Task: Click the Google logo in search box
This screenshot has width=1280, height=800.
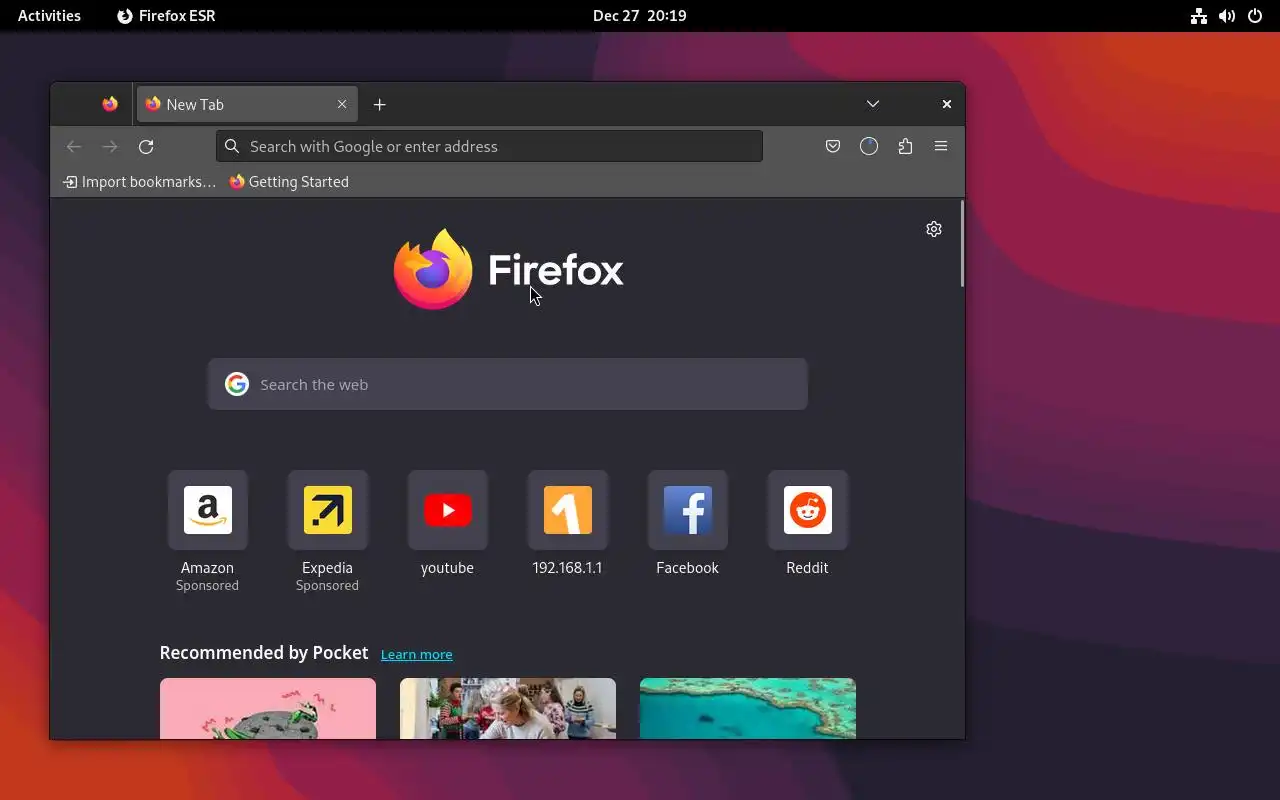Action: tap(237, 384)
